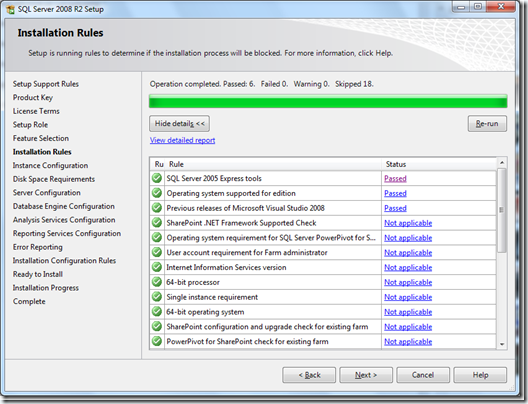This screenshot has height=404, width=528.
Task: Select Feature Selection step in sidebar
Action: click(41, 138)
